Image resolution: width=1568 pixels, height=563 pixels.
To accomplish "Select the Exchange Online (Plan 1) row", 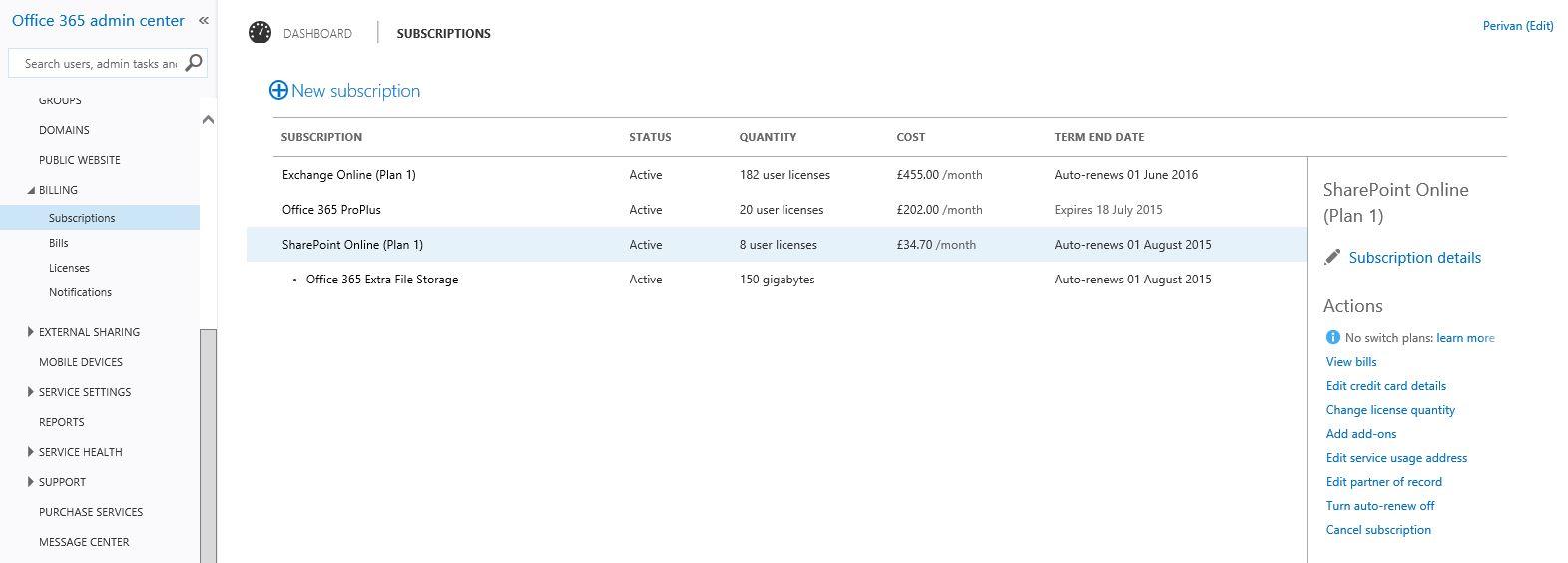I will coord(777,175).
